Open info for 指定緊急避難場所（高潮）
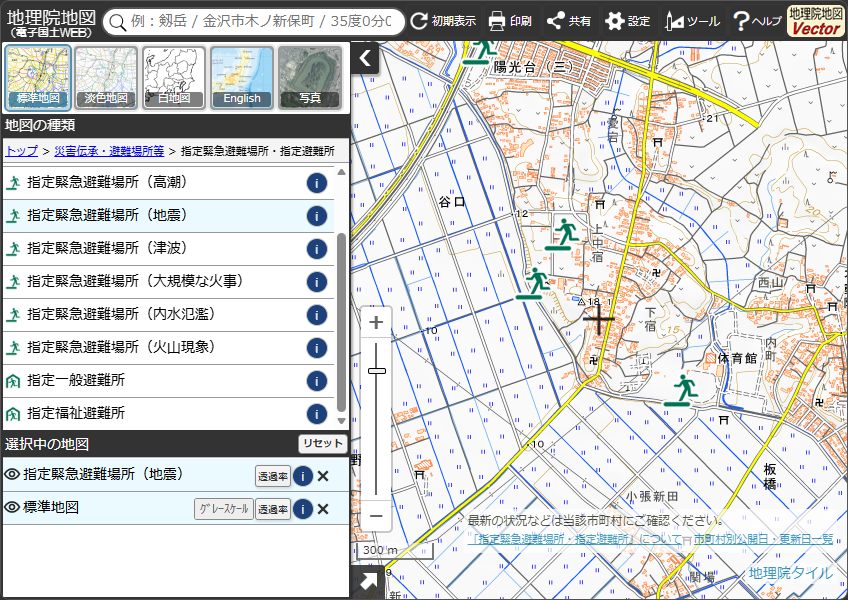Image resolution: width=848 pixels, height=600 pixels. tap(316, 183)
